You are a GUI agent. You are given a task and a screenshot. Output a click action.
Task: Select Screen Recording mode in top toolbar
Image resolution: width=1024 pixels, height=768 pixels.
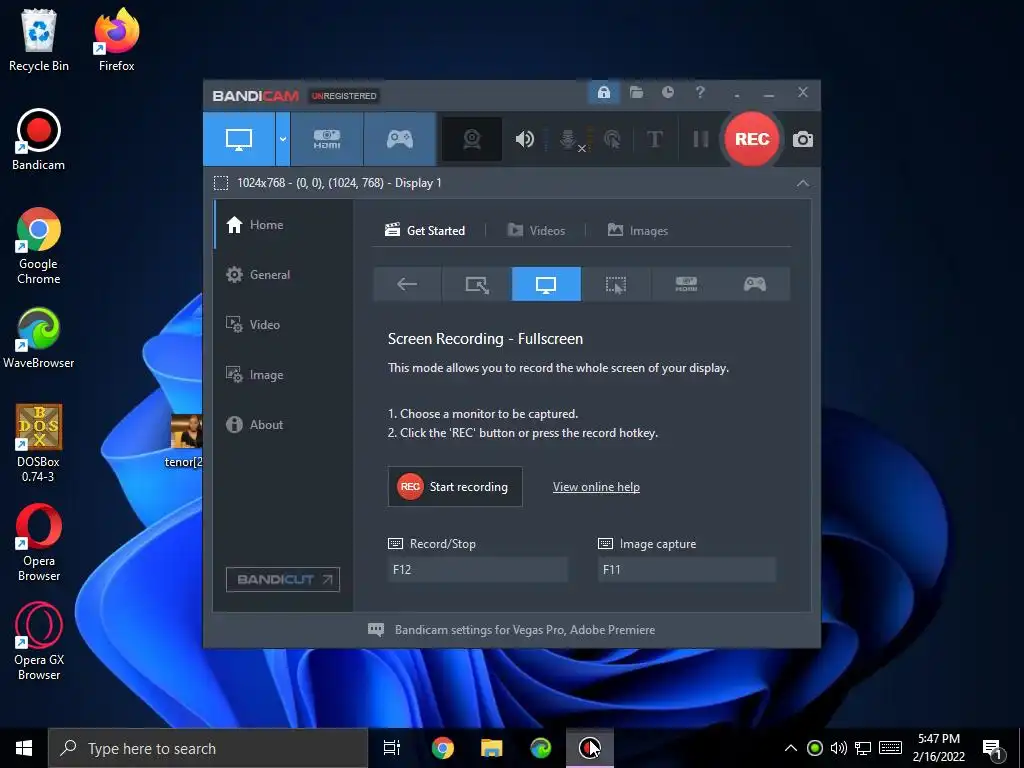click(x=239, y=139)
